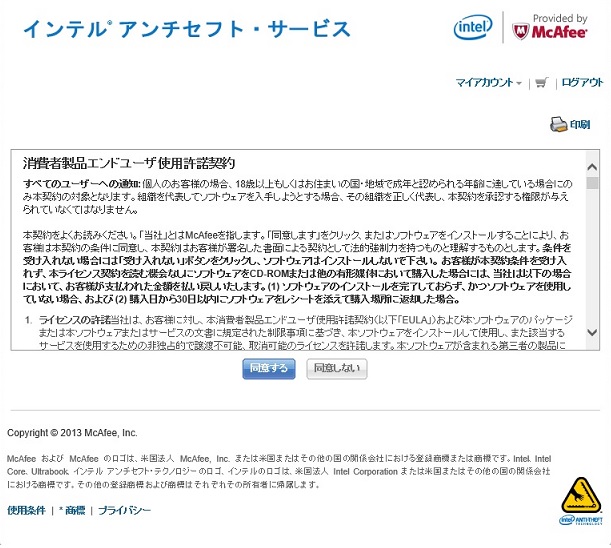Click the license scrollbar up arrow
The height and width of the screenshot is (548, 611).
coord(592,167)
